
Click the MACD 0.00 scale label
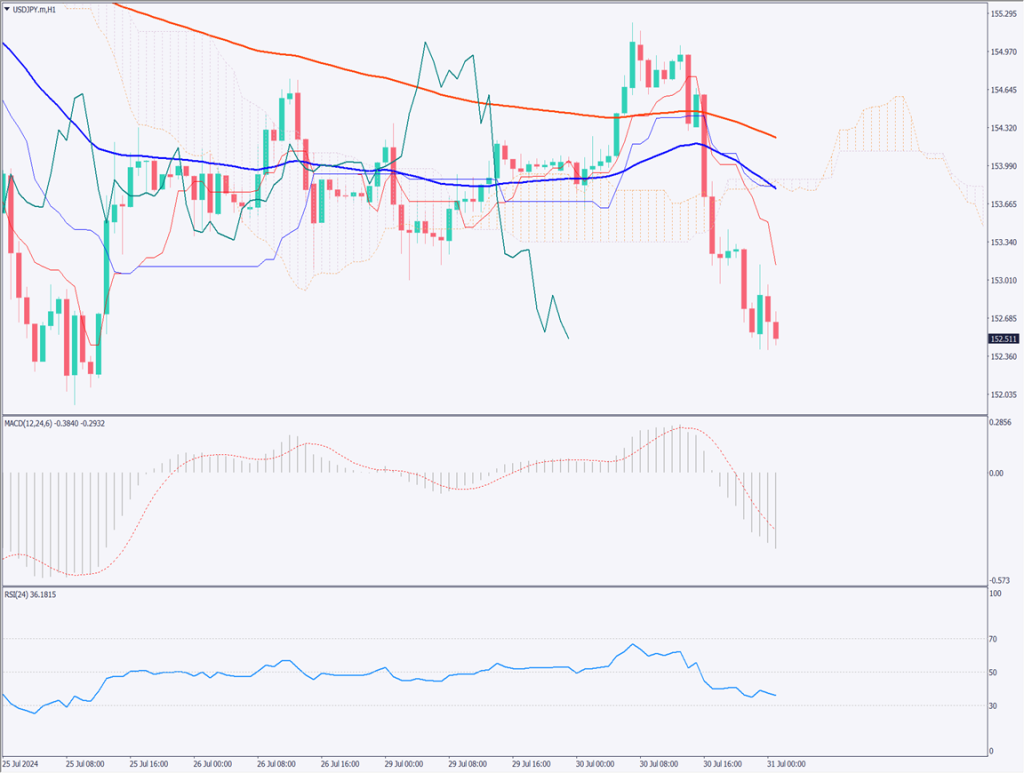[997, 473]
